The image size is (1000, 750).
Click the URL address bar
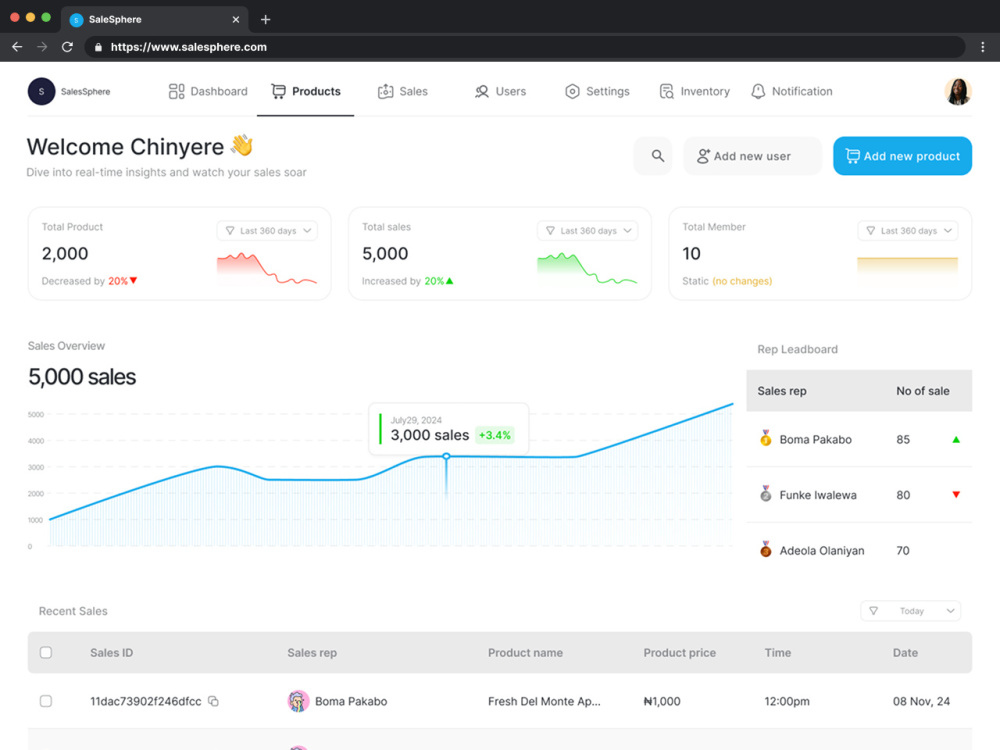tap(524, 47)
